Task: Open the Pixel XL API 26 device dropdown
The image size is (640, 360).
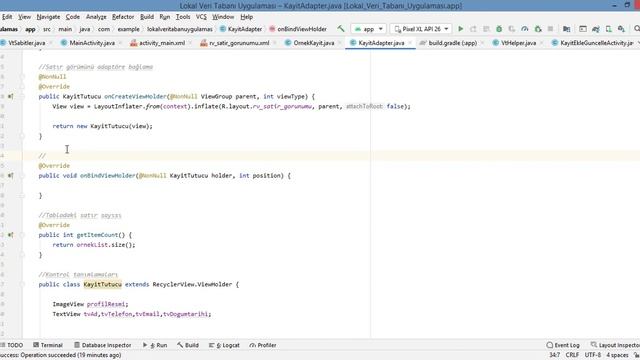Action: (x=421, y=29)
